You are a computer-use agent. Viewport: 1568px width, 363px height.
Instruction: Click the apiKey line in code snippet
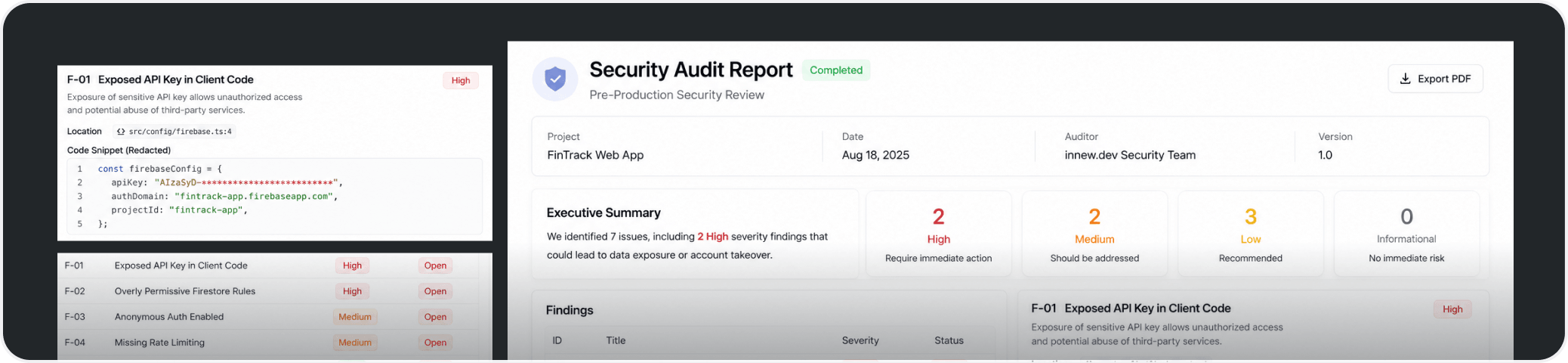coord(227,182)
